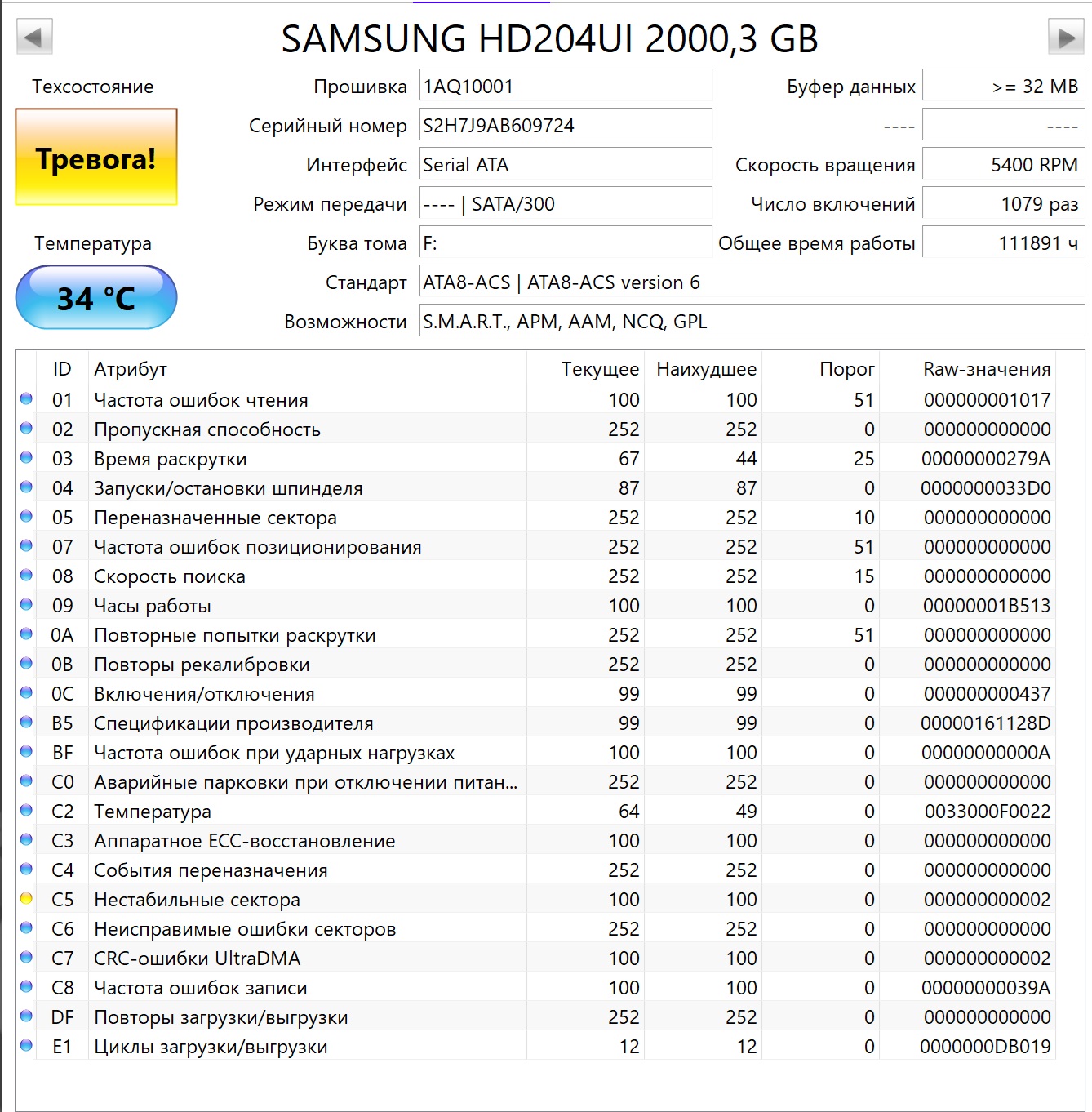Viewport: 1092px width, 1112px height.
Task: Select the attribute name Время раскрутки
Action: pyautogui.click(x=171, y=459)
